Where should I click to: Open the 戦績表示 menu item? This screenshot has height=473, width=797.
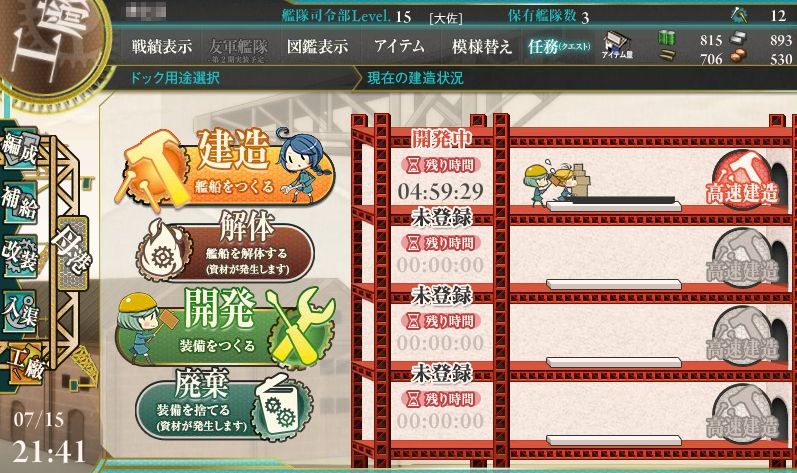coord(162,47)
